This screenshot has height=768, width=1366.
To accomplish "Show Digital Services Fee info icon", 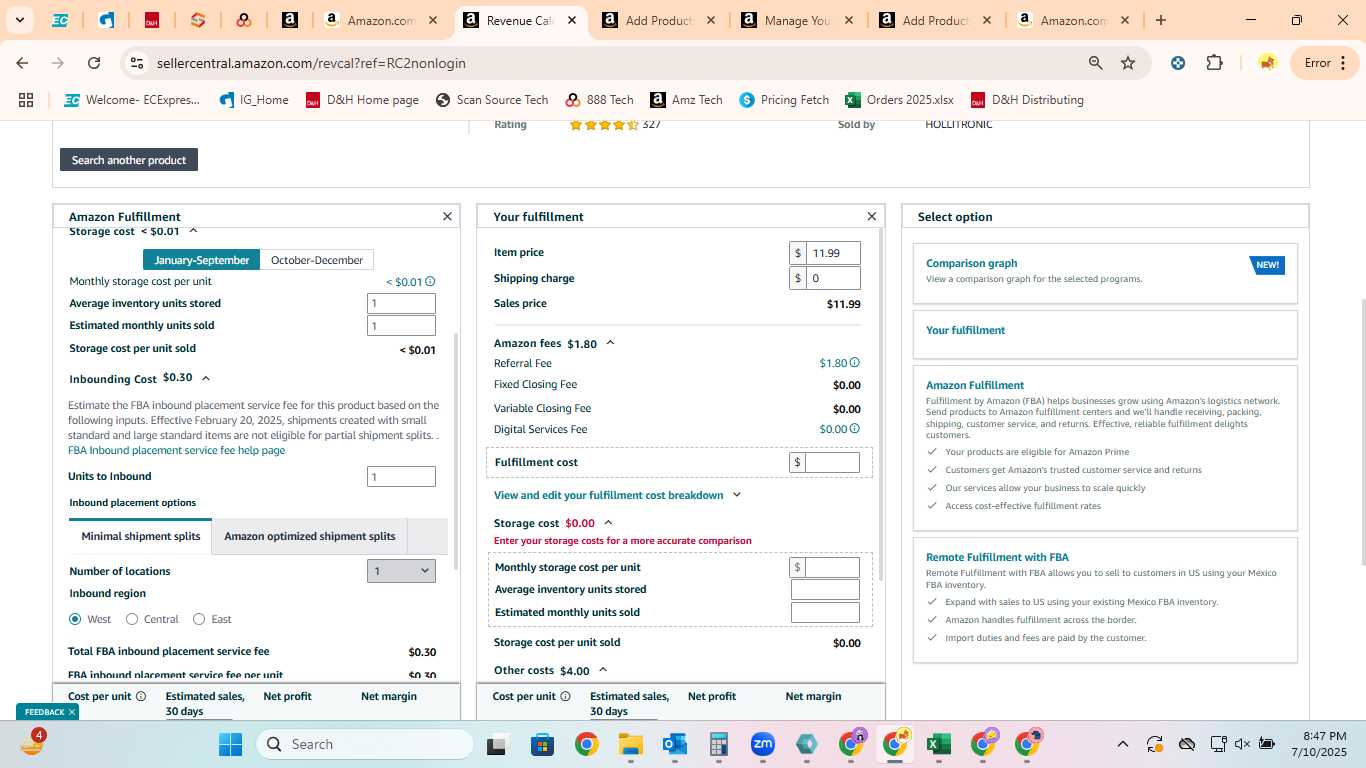I will pos(855,429).
